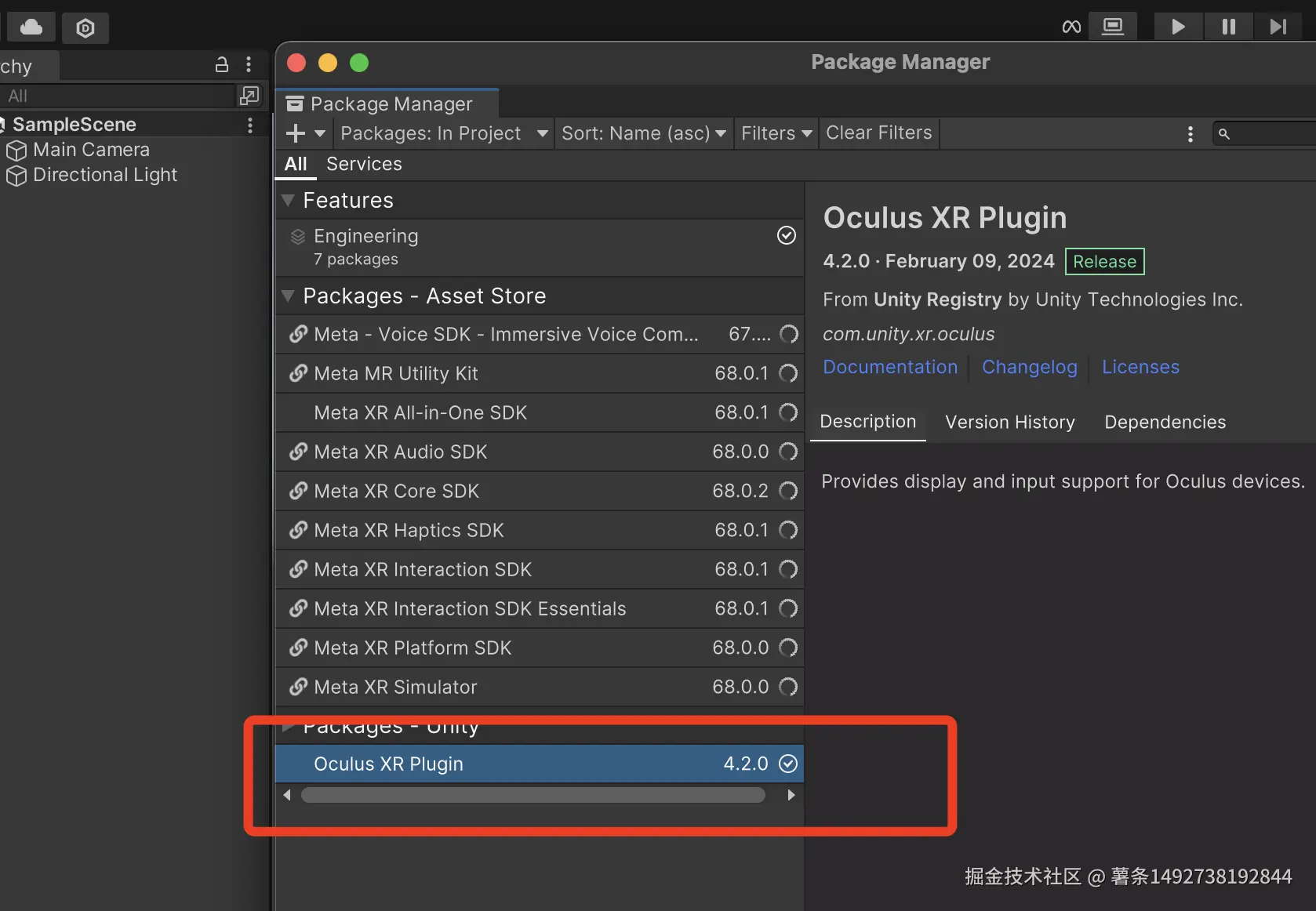Open the Filters dropdown
This screenshot has height=911, width=1316.
point(776,133)
